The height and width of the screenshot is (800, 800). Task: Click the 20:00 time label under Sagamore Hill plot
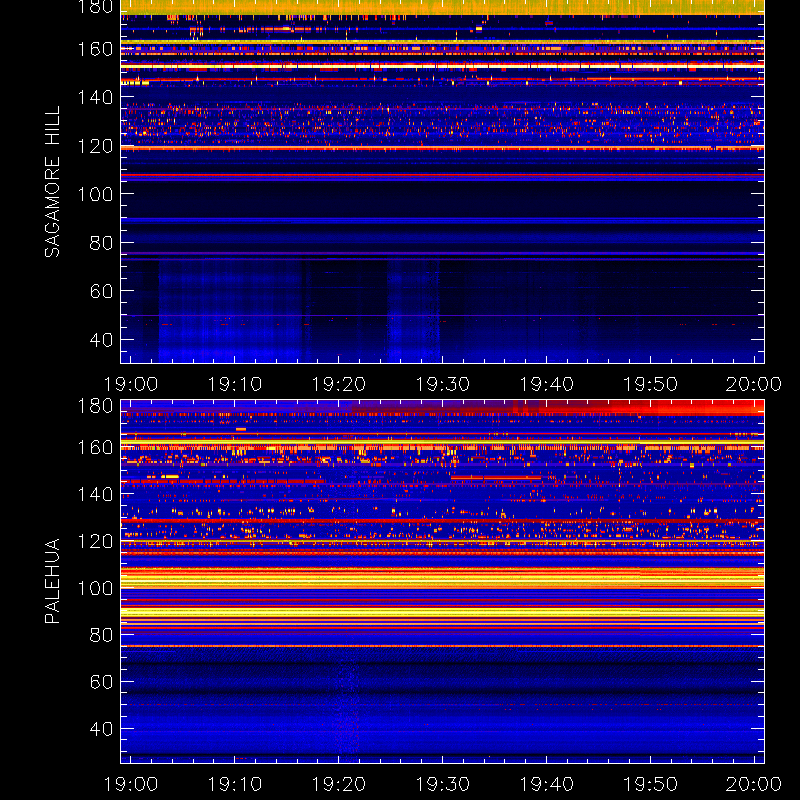click(x=754, y=384)
